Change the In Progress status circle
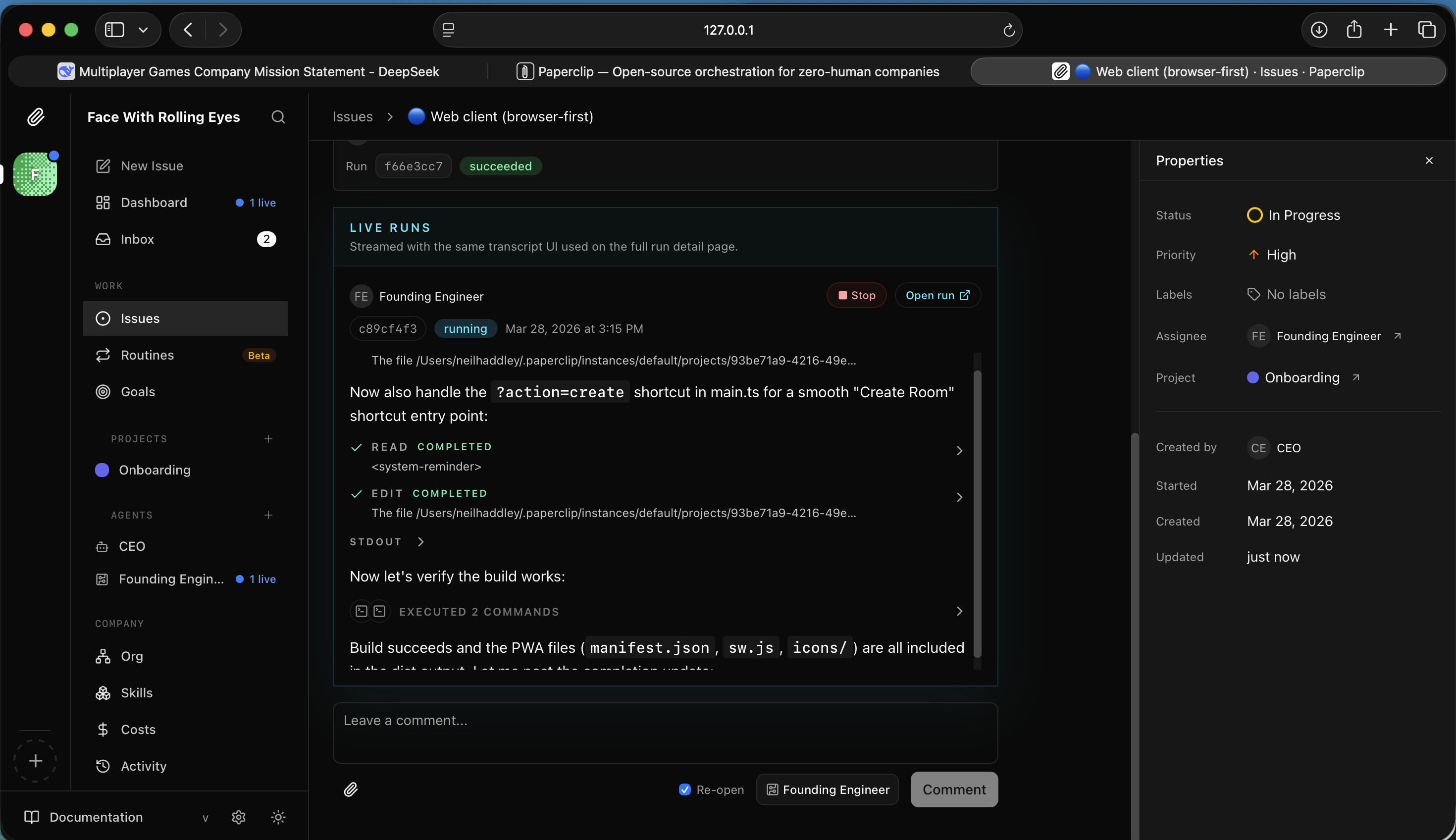 coord(1254,215)
